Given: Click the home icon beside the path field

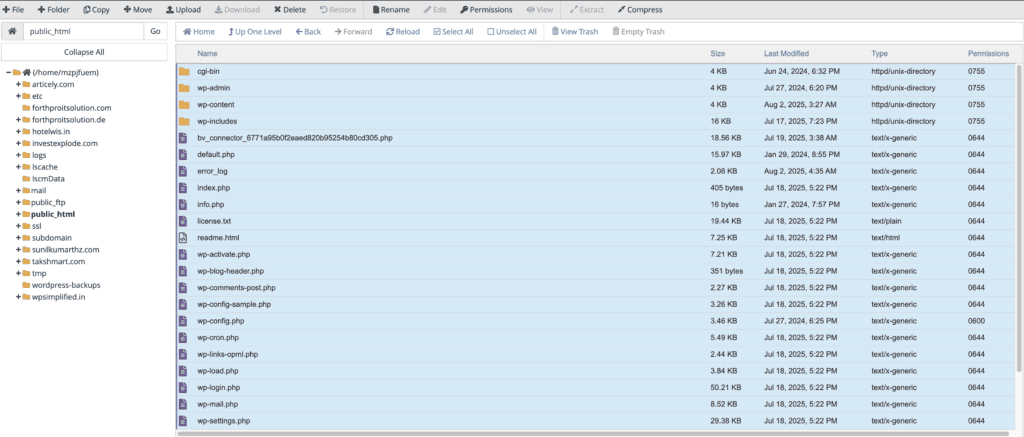Looking at the screenshot, I should tap(12, 31).
